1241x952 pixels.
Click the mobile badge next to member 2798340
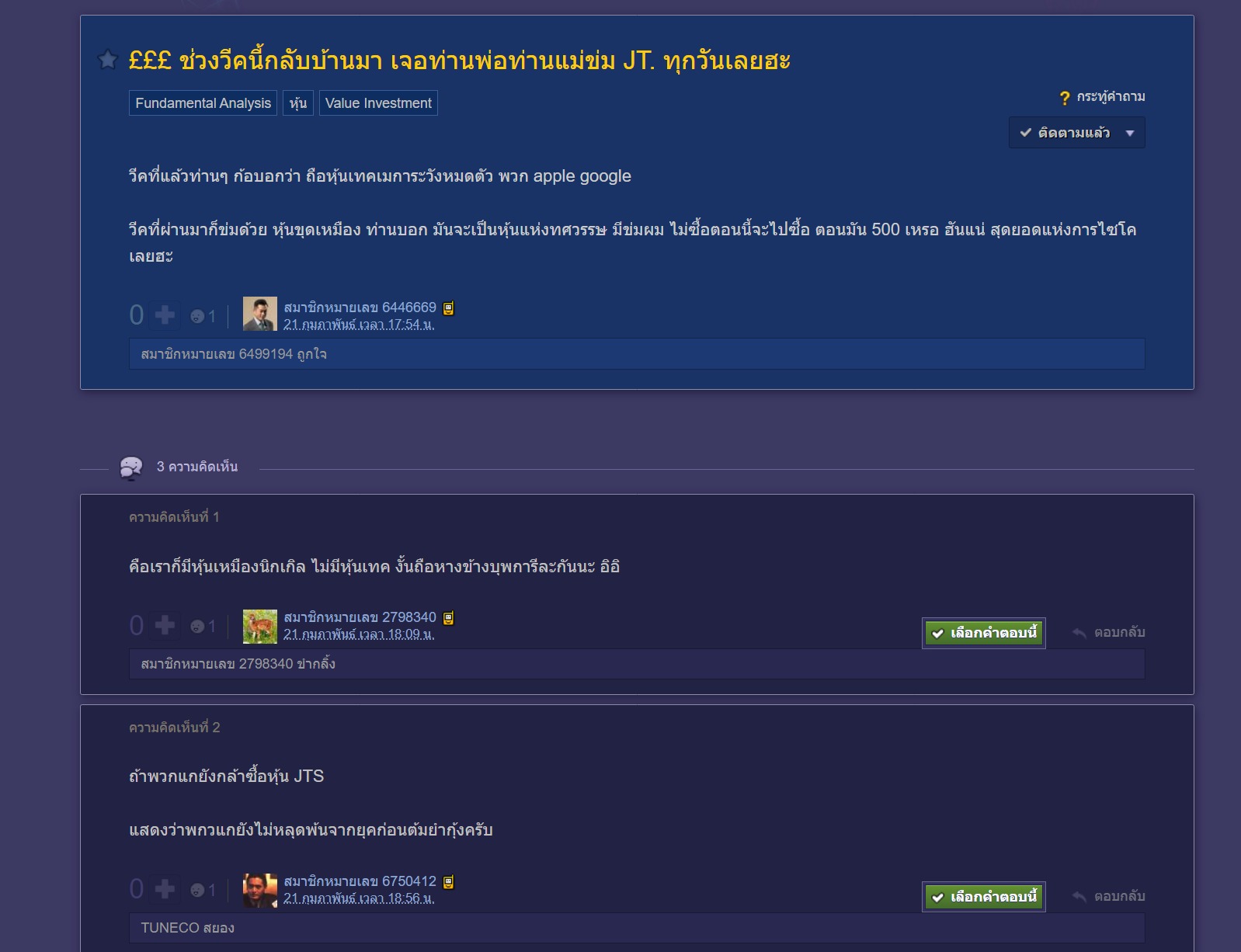(x=448, y=618)
